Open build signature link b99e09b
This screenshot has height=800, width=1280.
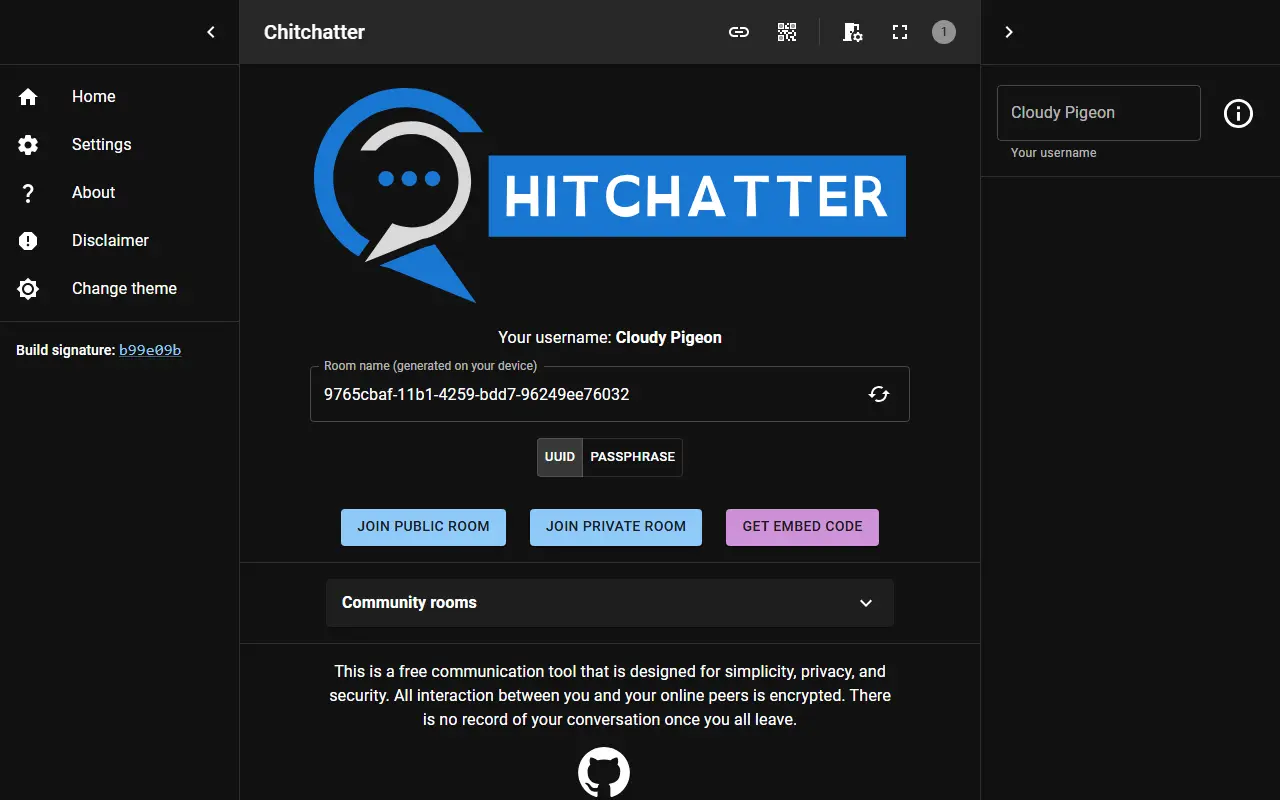point(150,350)
